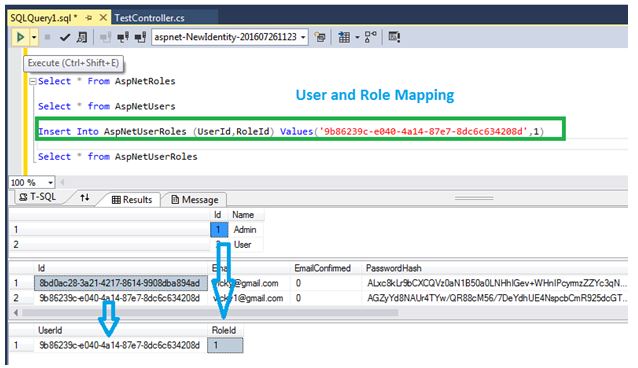Viewport: 638px width, 368px height.
Task: Open the Execute button dropdown arrow
Action: pos(34,37)
